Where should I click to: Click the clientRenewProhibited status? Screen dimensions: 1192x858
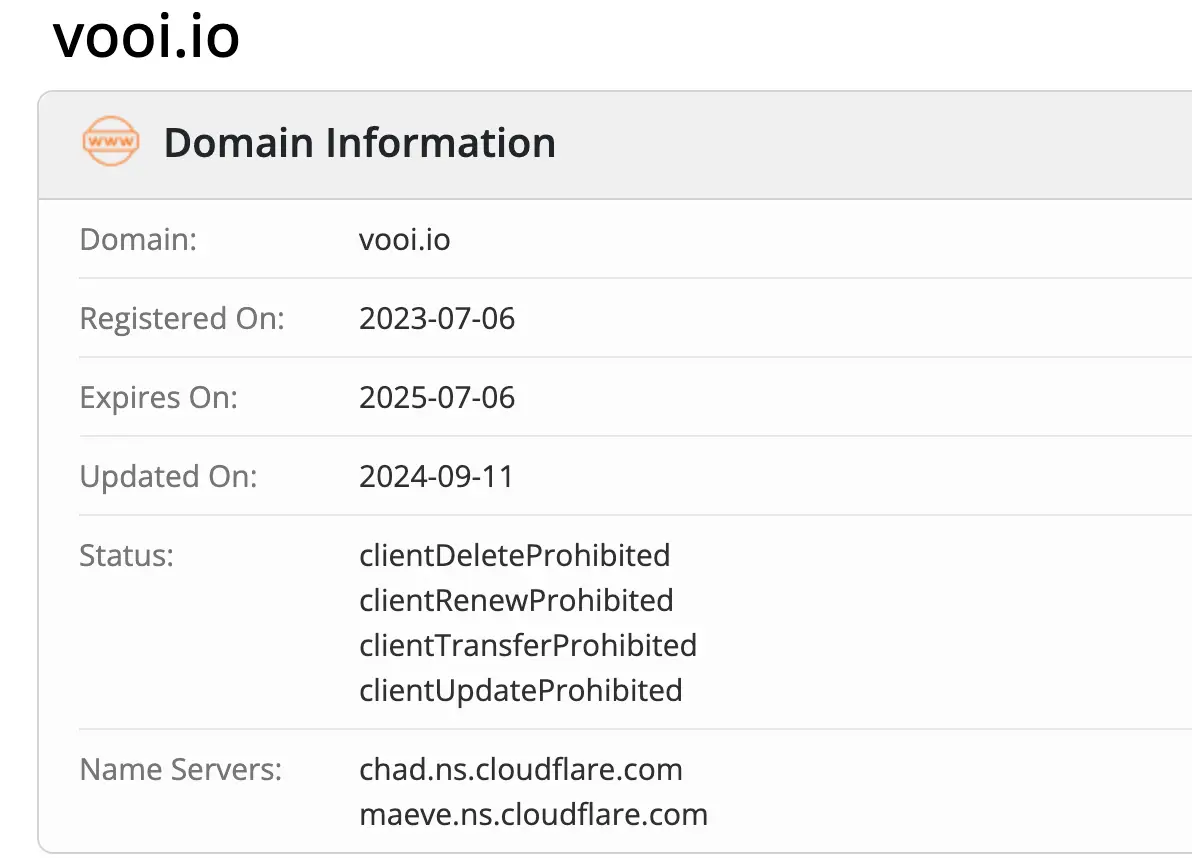(516, 600)
